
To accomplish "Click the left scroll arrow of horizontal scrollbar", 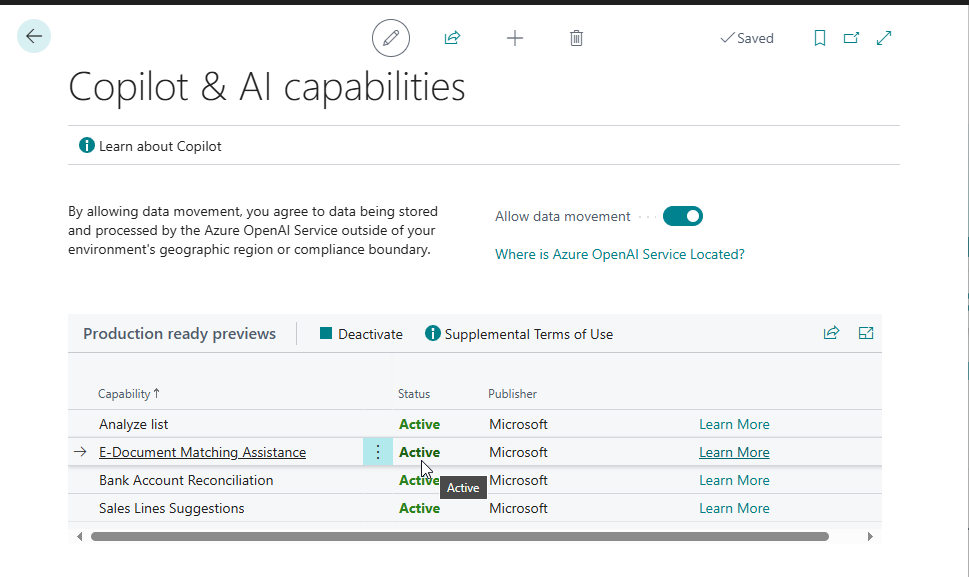I will [79, 536].
